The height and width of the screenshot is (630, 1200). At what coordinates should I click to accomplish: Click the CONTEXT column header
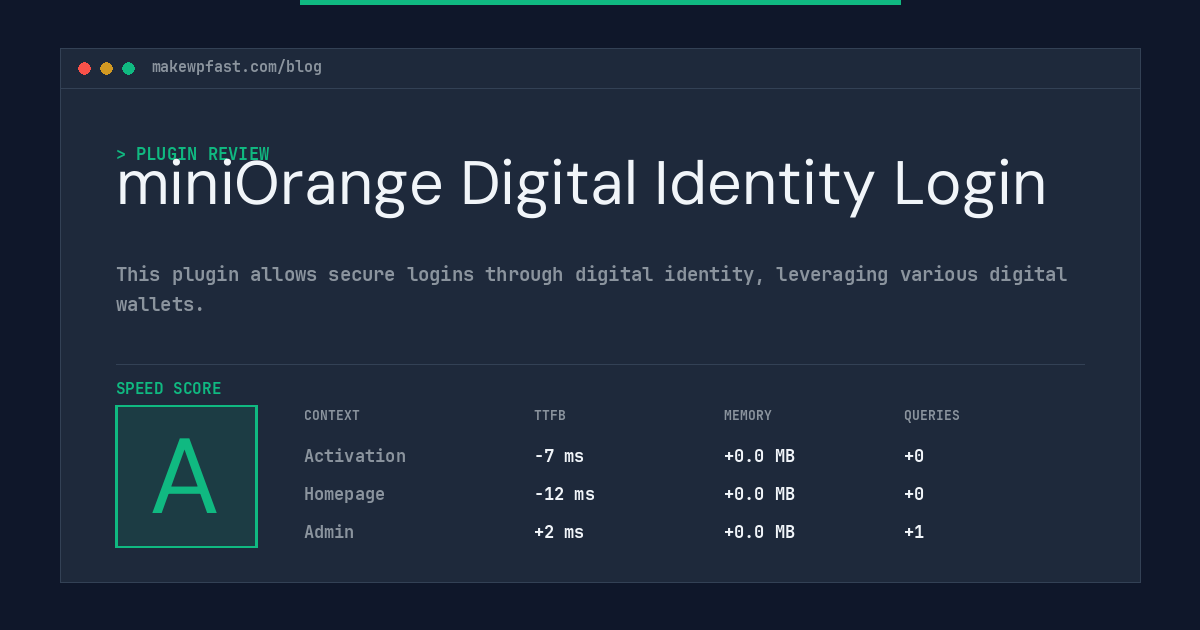pos(332,416)
